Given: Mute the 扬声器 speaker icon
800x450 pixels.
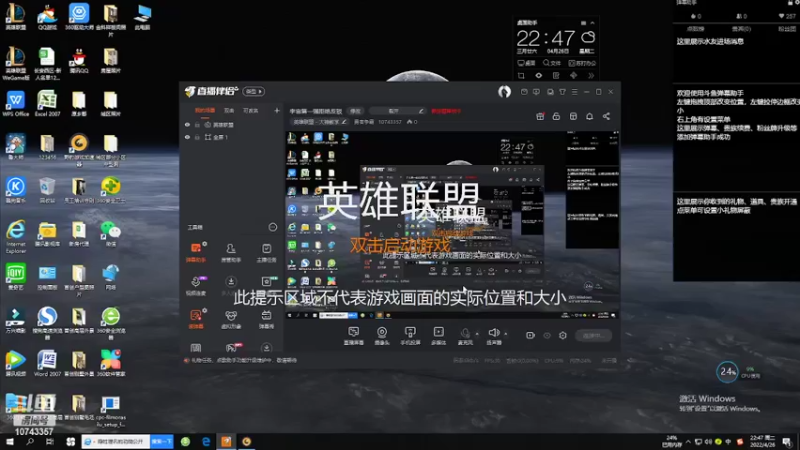Looking at the screenshot, I should coord(493,333).
